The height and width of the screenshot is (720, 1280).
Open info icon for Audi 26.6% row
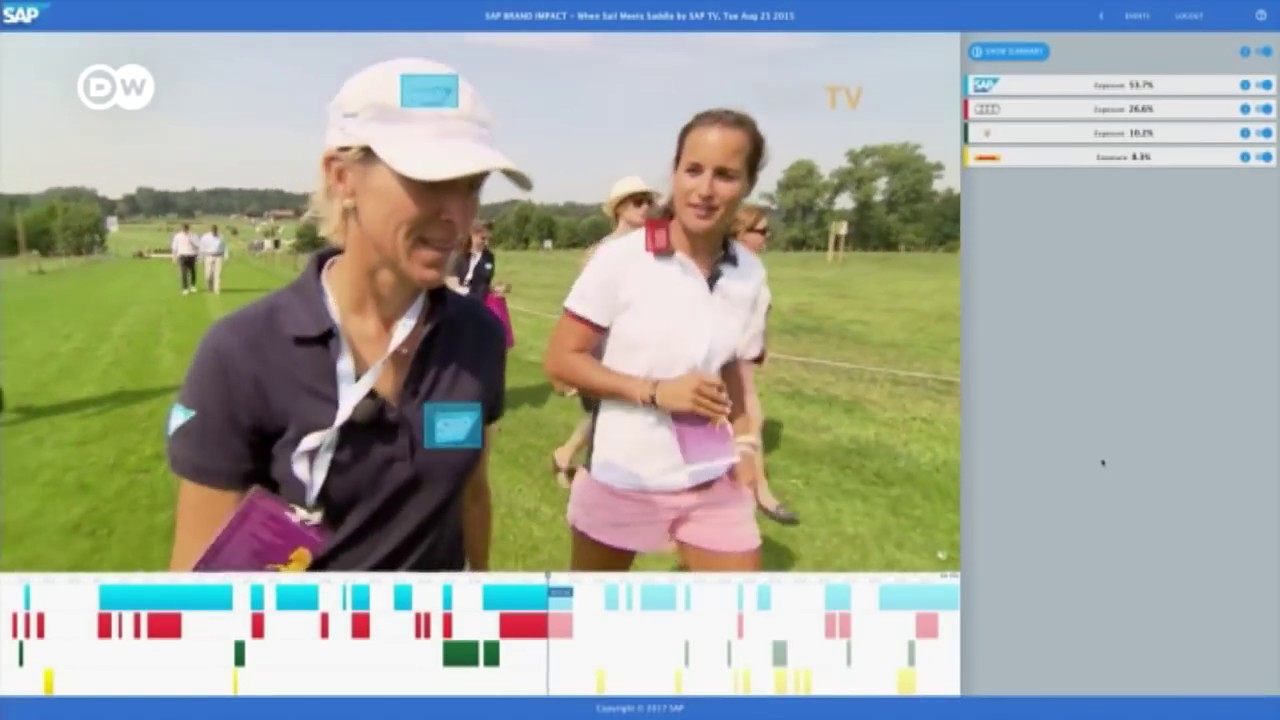tap(1245, 109)
